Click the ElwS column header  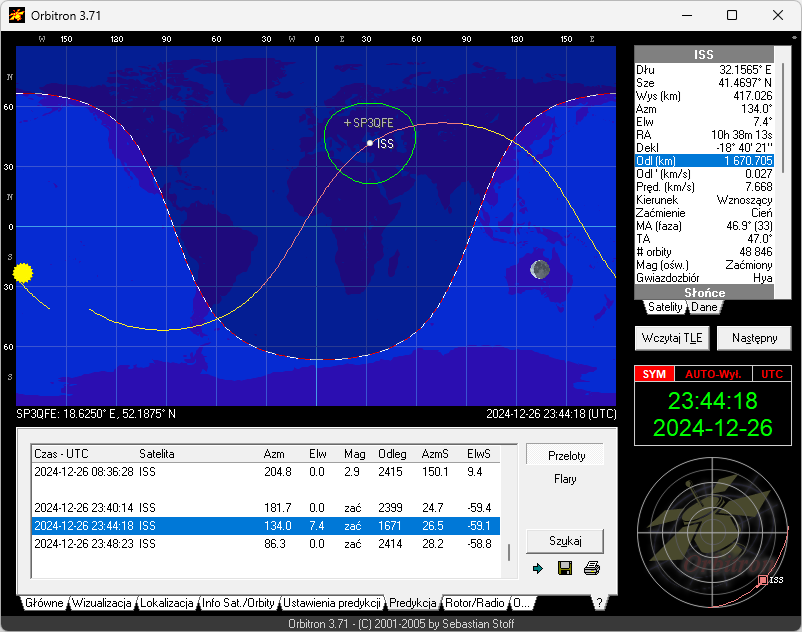click(482, 454)
